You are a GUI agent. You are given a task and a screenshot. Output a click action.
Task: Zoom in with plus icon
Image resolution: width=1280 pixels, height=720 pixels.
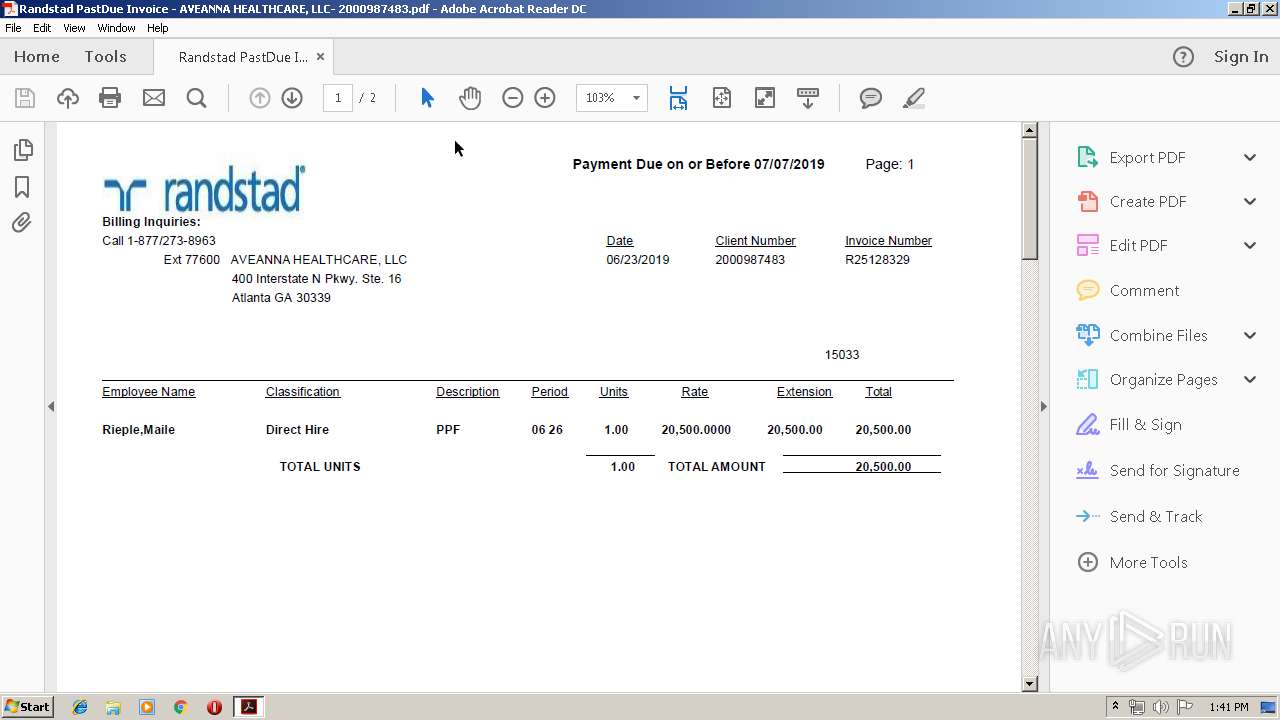tap(545, 98)
